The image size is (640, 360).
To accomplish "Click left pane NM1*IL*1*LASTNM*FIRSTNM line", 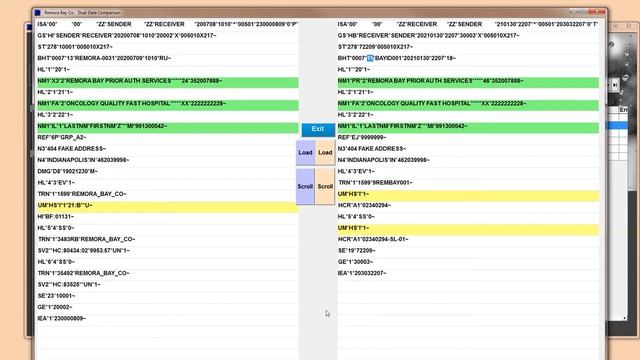I will (x=167, y=127).
